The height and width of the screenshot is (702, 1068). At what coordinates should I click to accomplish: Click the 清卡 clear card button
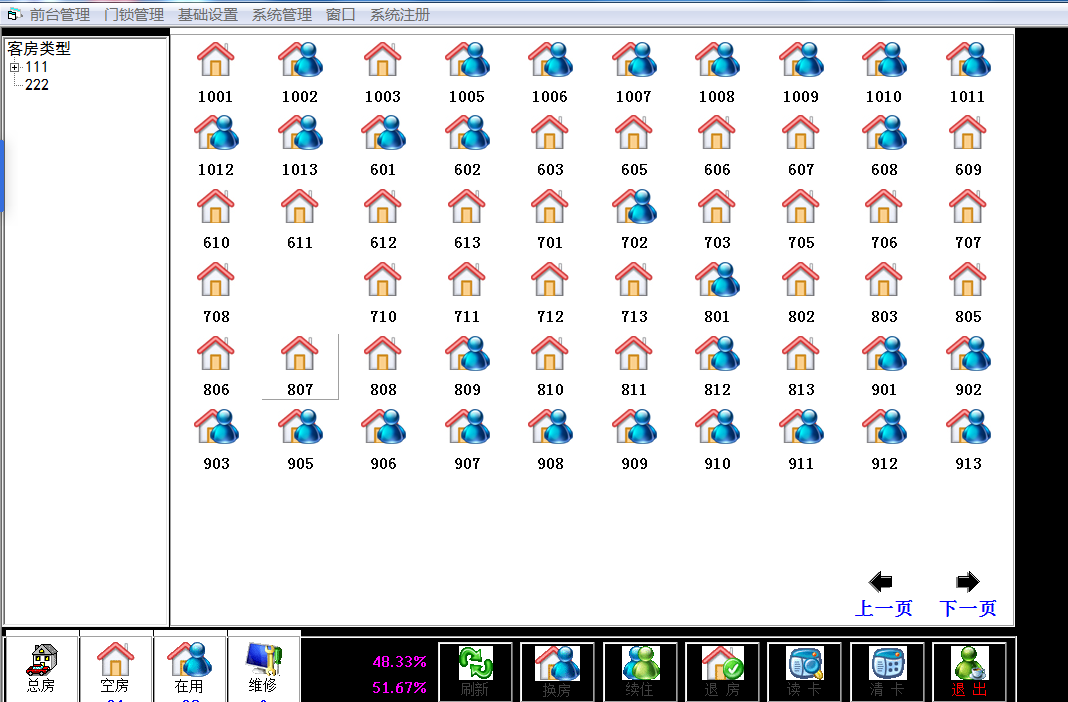coord(887,671)
